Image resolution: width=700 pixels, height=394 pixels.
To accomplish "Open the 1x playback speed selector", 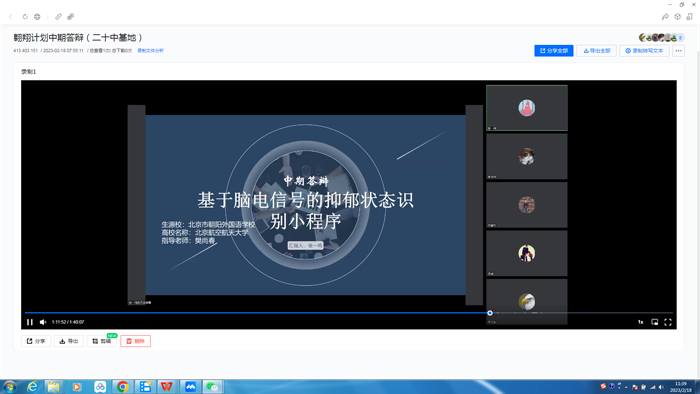I will (641, 322).
